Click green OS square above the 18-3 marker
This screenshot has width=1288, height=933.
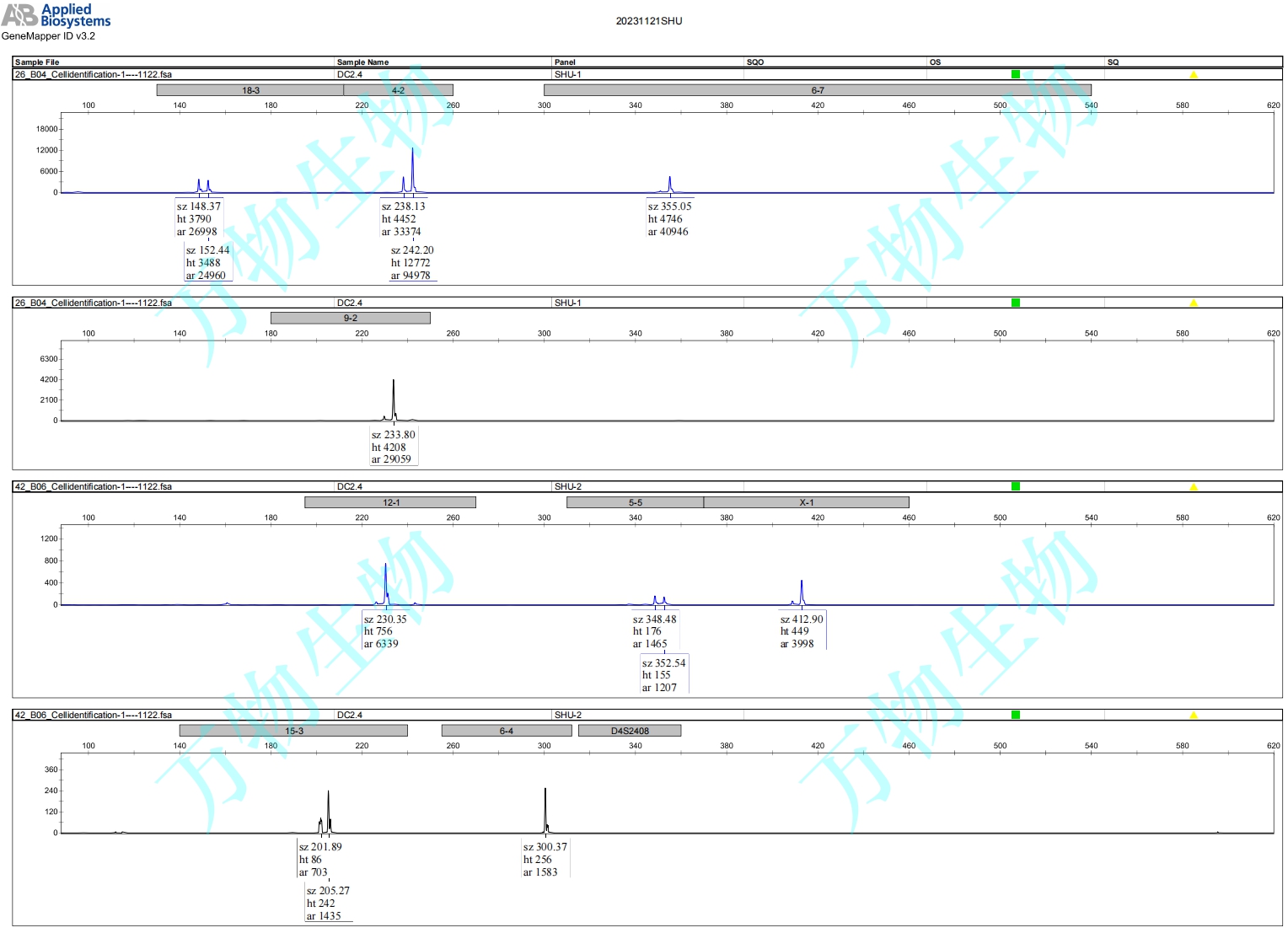tap(1016, 74)
